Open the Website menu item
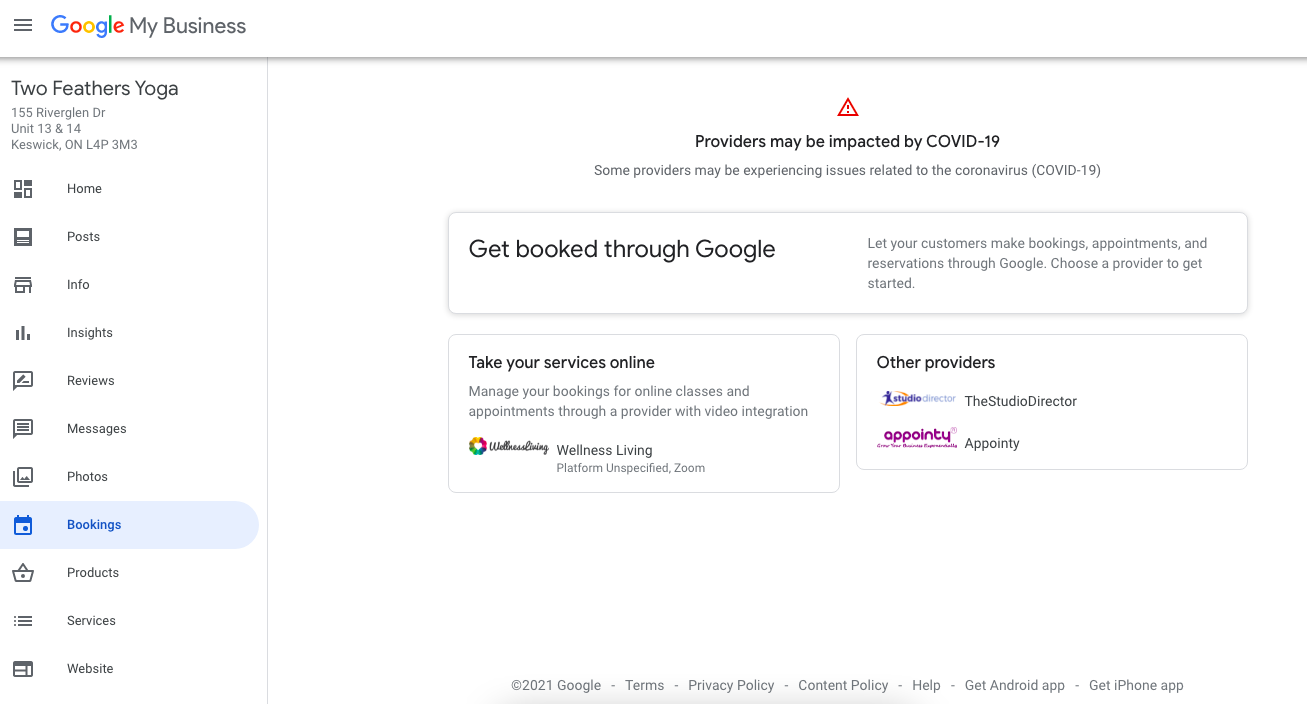The height and width of the screenshot is (704, 1307). point(90,669)
